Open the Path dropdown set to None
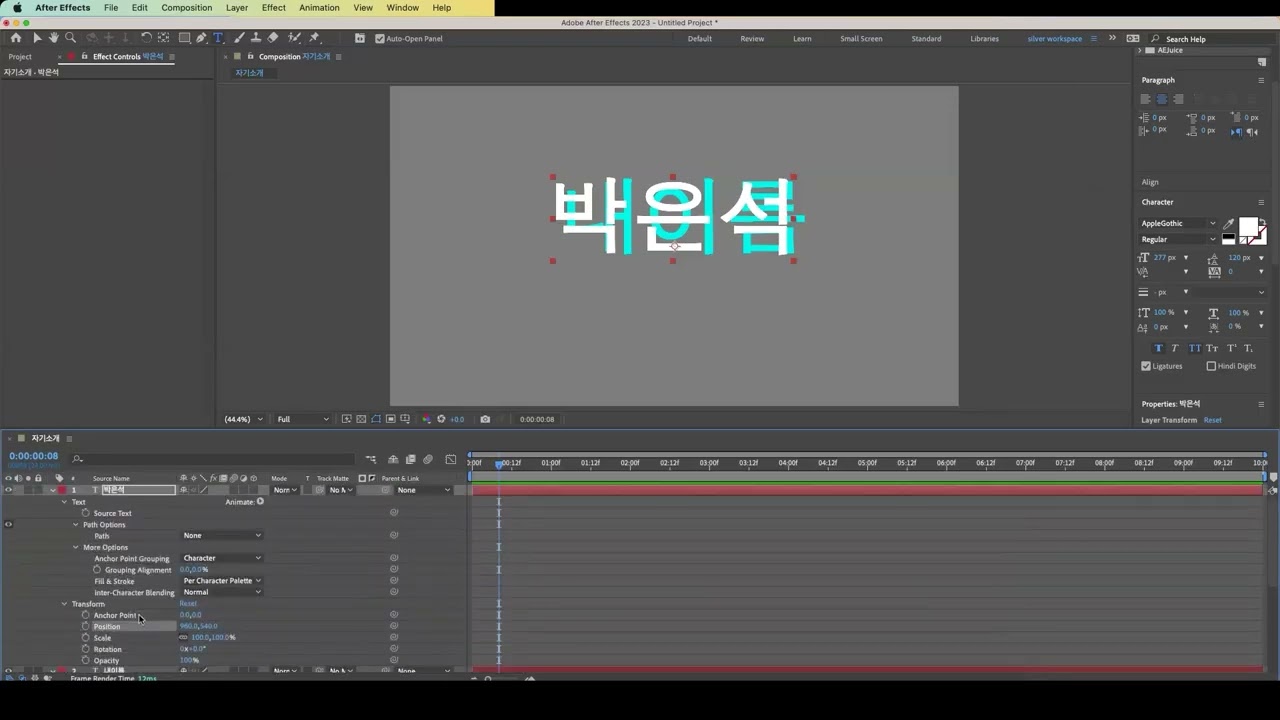The height and width of the screenshot is (720, 1280). pyautogui.click(x=222, y=535)
